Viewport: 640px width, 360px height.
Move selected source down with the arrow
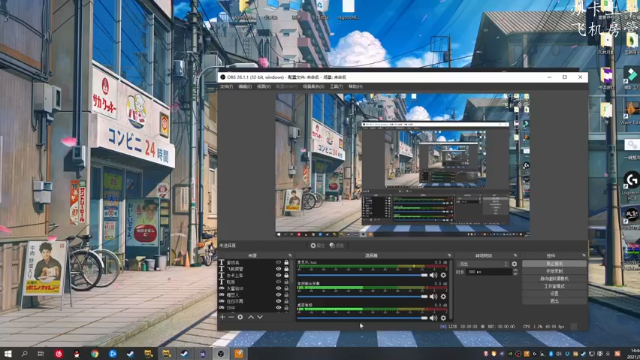click(260, 317)
